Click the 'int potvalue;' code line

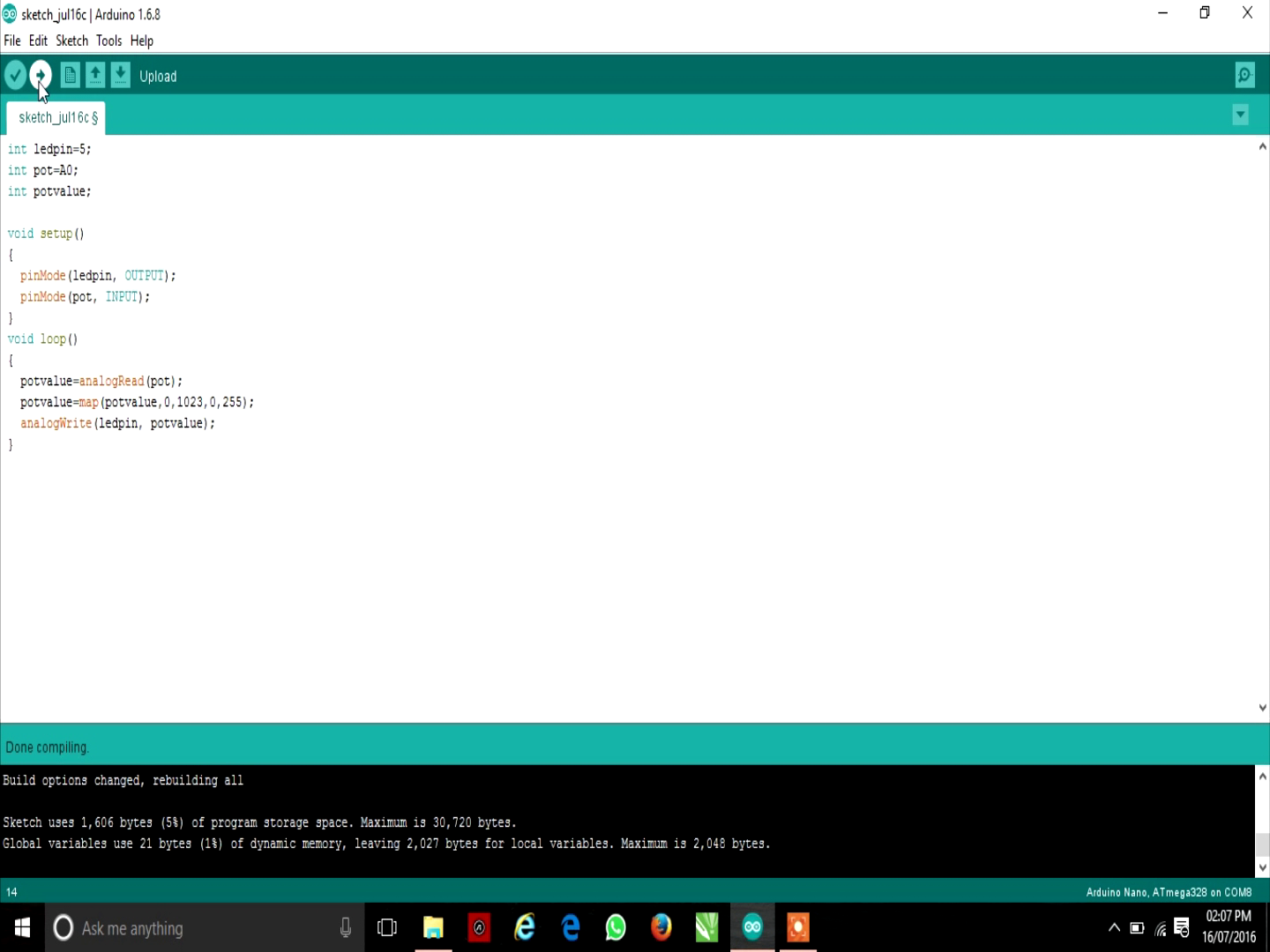(x=49, y=191)
